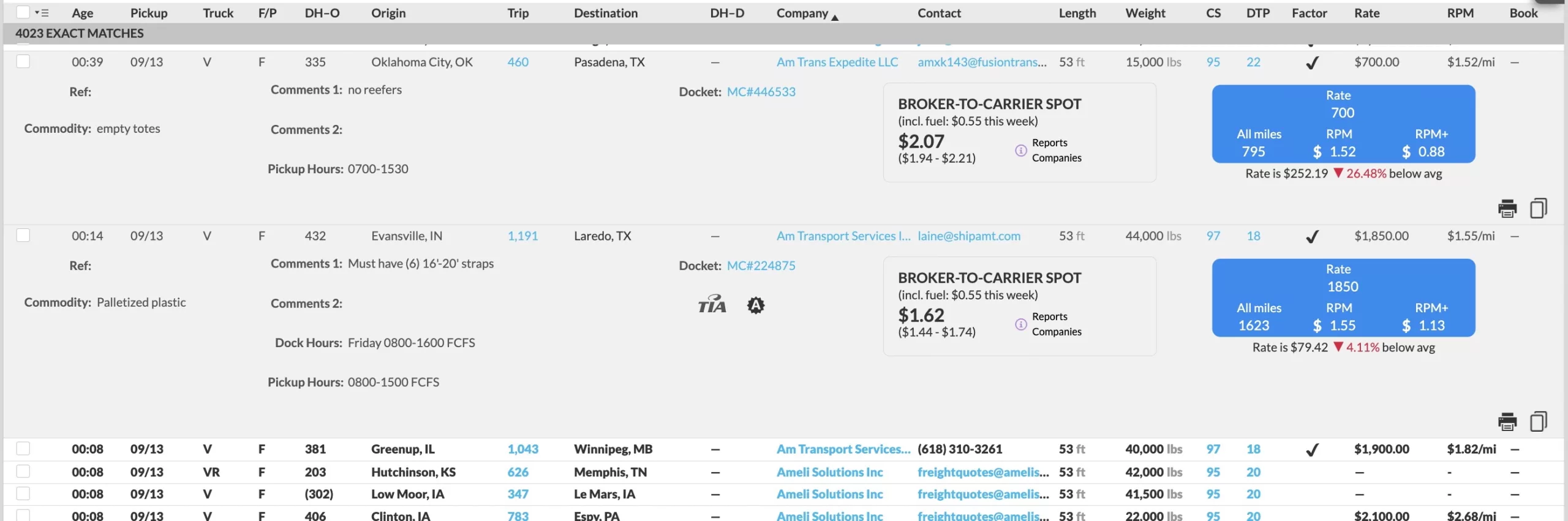Sort by Pickup column
The width and height of the screenshot is (1568, 521).
click(x=149, y=13)
